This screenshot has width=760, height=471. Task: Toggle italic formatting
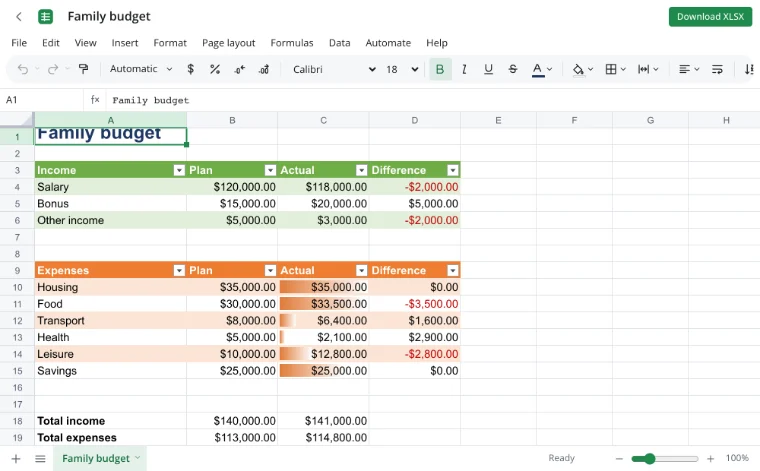(464, 69)
